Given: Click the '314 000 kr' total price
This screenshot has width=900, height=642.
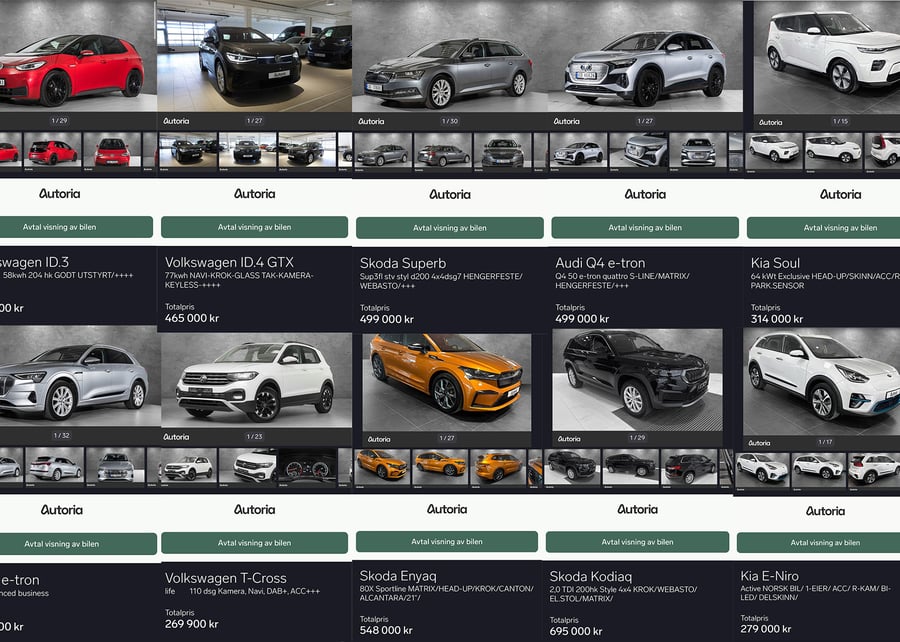Looking at the screenshot, I should (x=777, y=319).
